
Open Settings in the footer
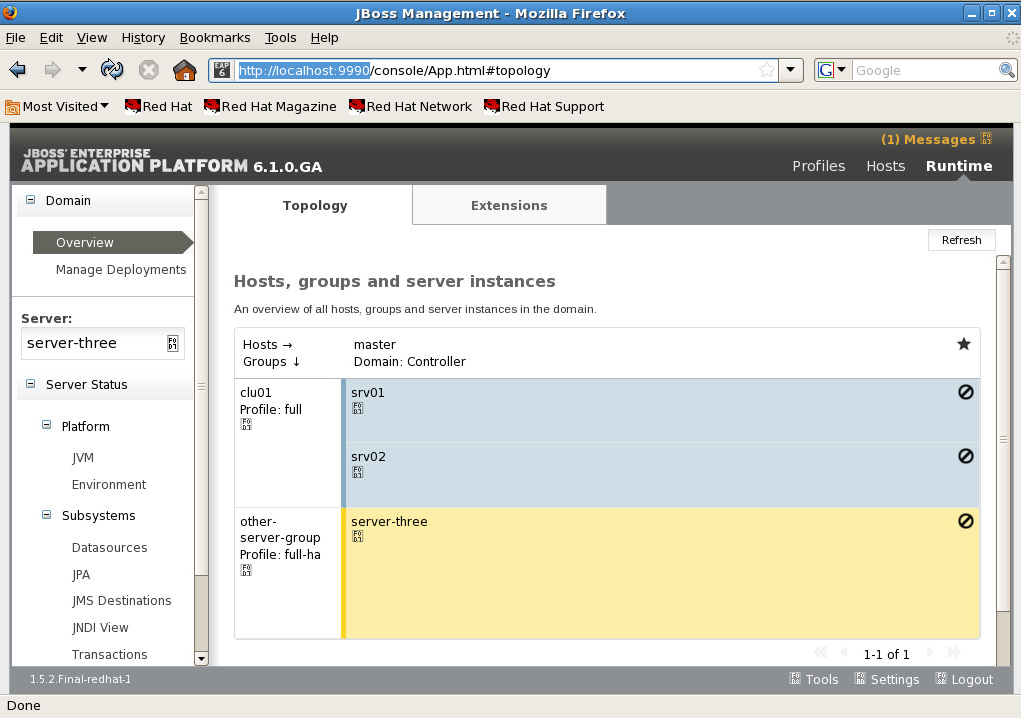[887, 679]
